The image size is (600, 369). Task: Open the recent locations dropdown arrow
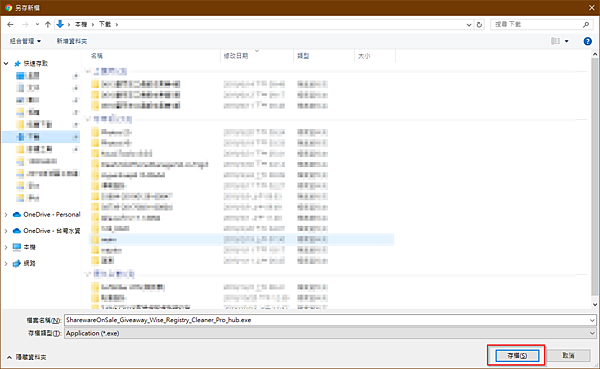(x=37, y=24)
